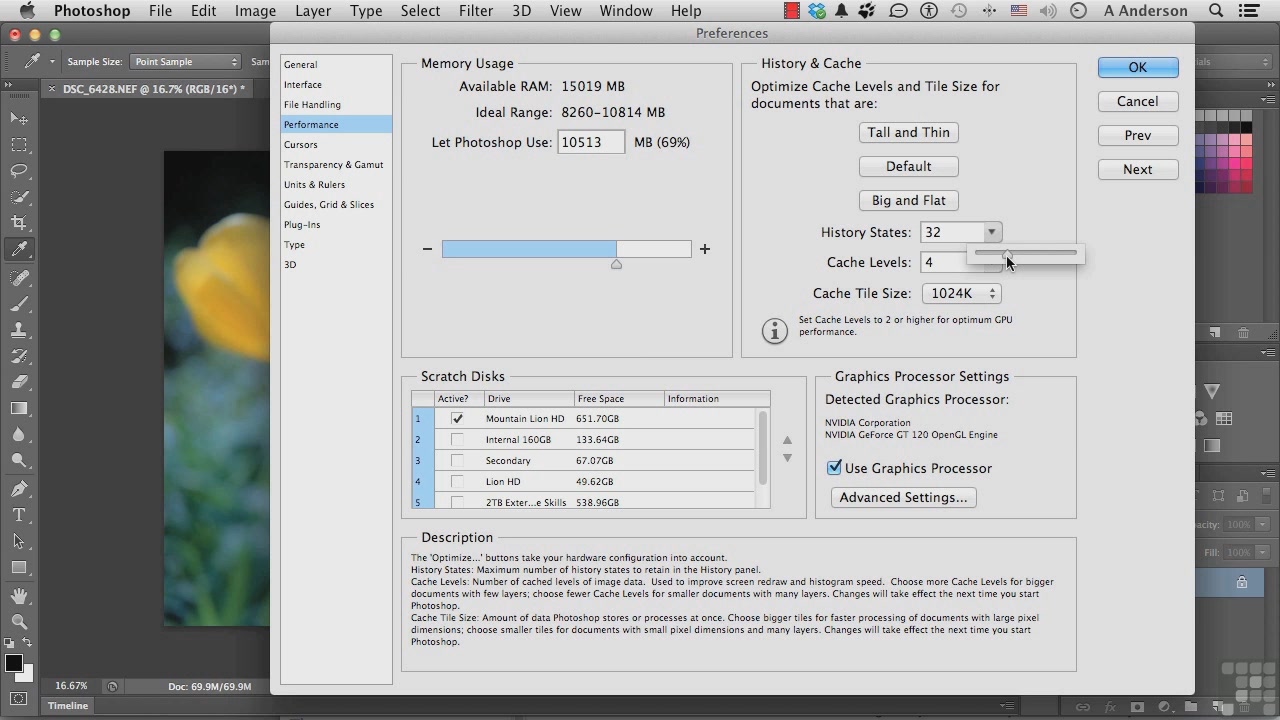
Task: Open the Cache Tile Size dropdown
Action: point(962,293)
